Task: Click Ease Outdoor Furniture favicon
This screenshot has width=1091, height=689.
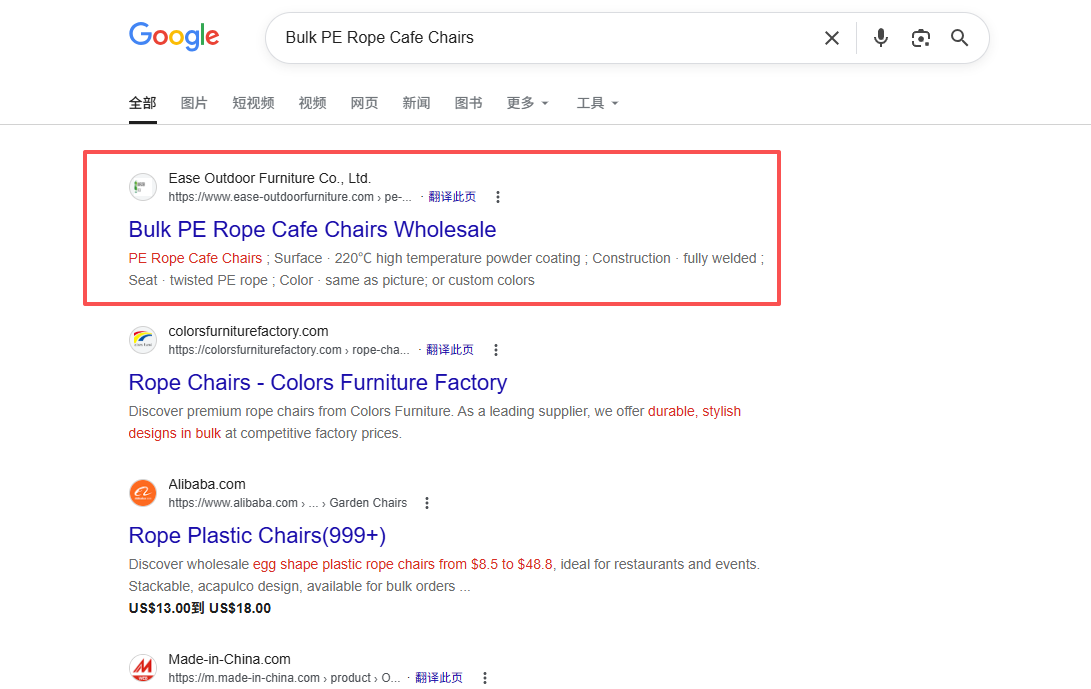Action: [x=143, y=187]
